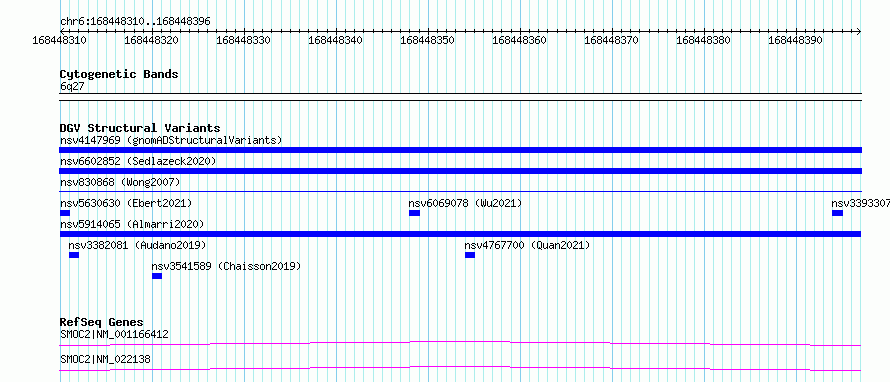Open variant nsv6602852 (Sedlazeck2020) label
Image resolution: width=890 pixels, height=382 pixels.
pyautogui.click(x=138, y=161)
